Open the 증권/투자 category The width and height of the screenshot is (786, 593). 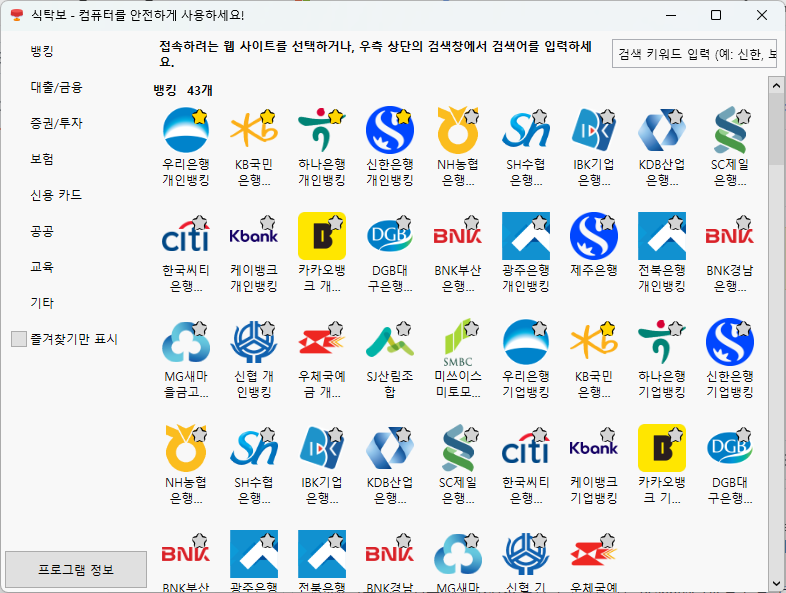click(x=56, y=123)
